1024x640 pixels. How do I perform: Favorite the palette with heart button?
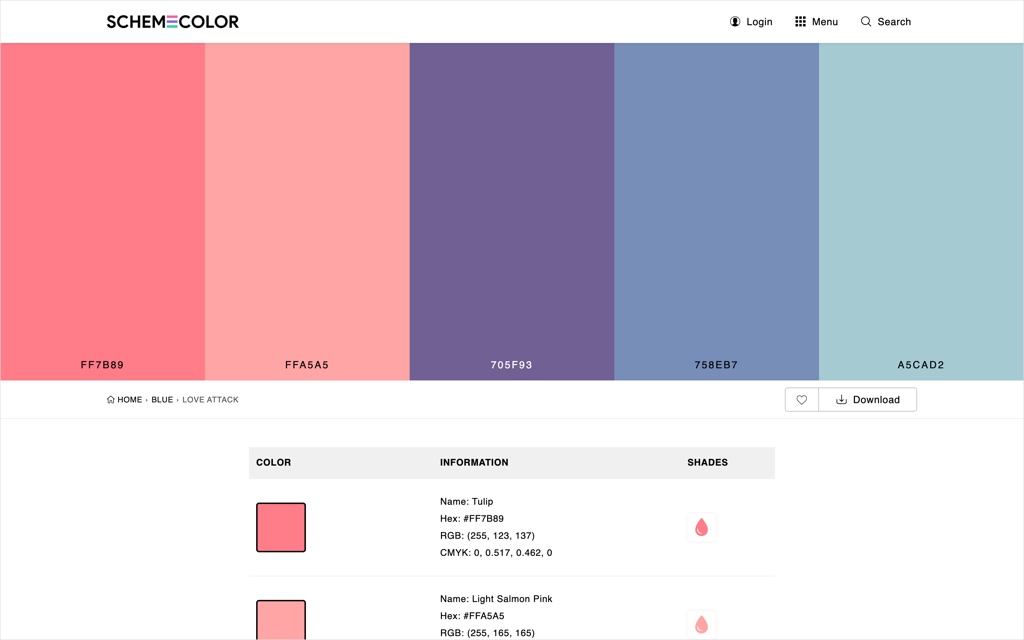pyautogui.click(x=801, y=400)
